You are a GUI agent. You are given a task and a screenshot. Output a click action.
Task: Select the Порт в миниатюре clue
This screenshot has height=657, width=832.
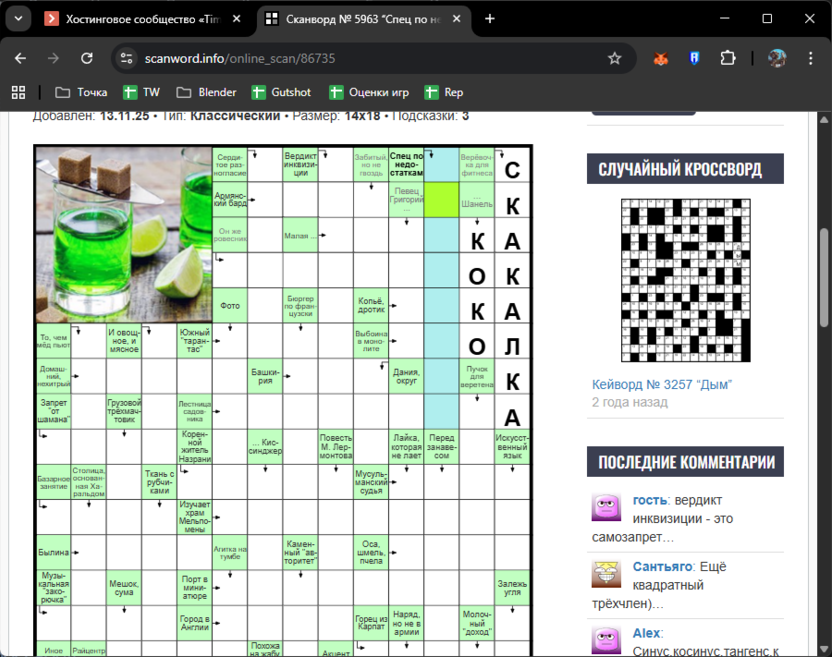[x=194, y=588]
